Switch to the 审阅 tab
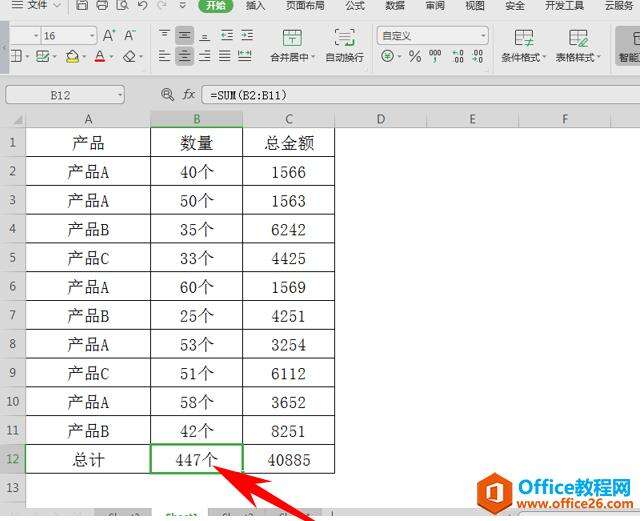The width and height of the screenshot is (640, 521). click(x=435, y=5)
